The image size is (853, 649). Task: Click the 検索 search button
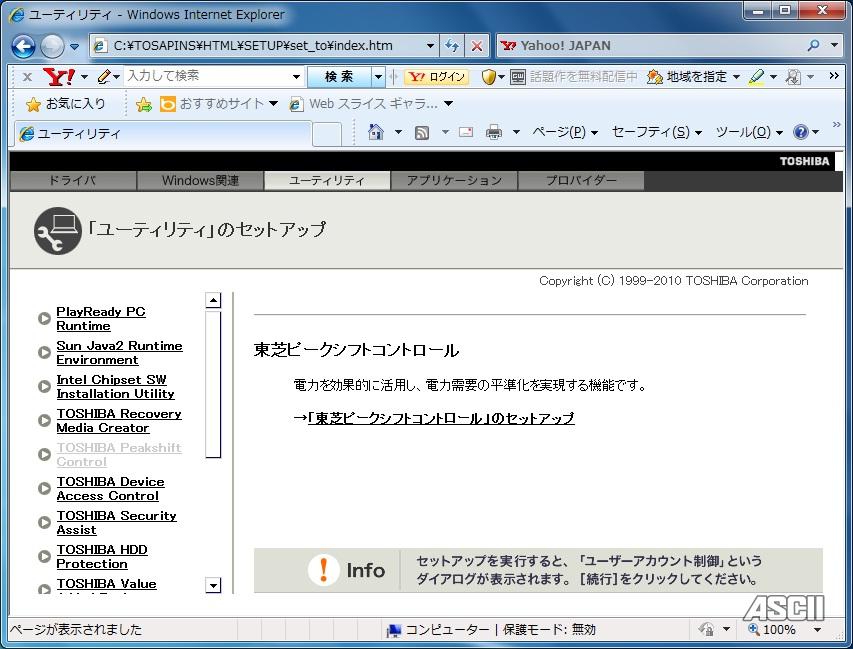339,77
